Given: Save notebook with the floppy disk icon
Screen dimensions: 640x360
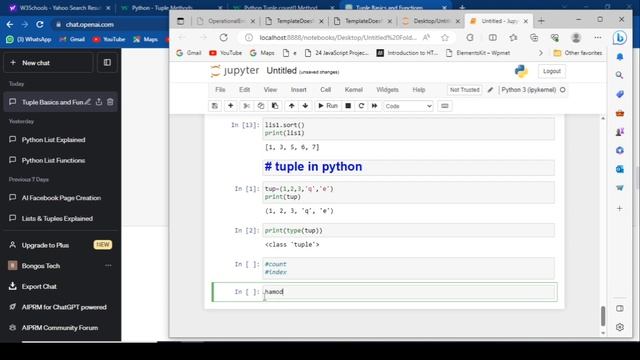Looking at the screenshot, I should [215, 106].
